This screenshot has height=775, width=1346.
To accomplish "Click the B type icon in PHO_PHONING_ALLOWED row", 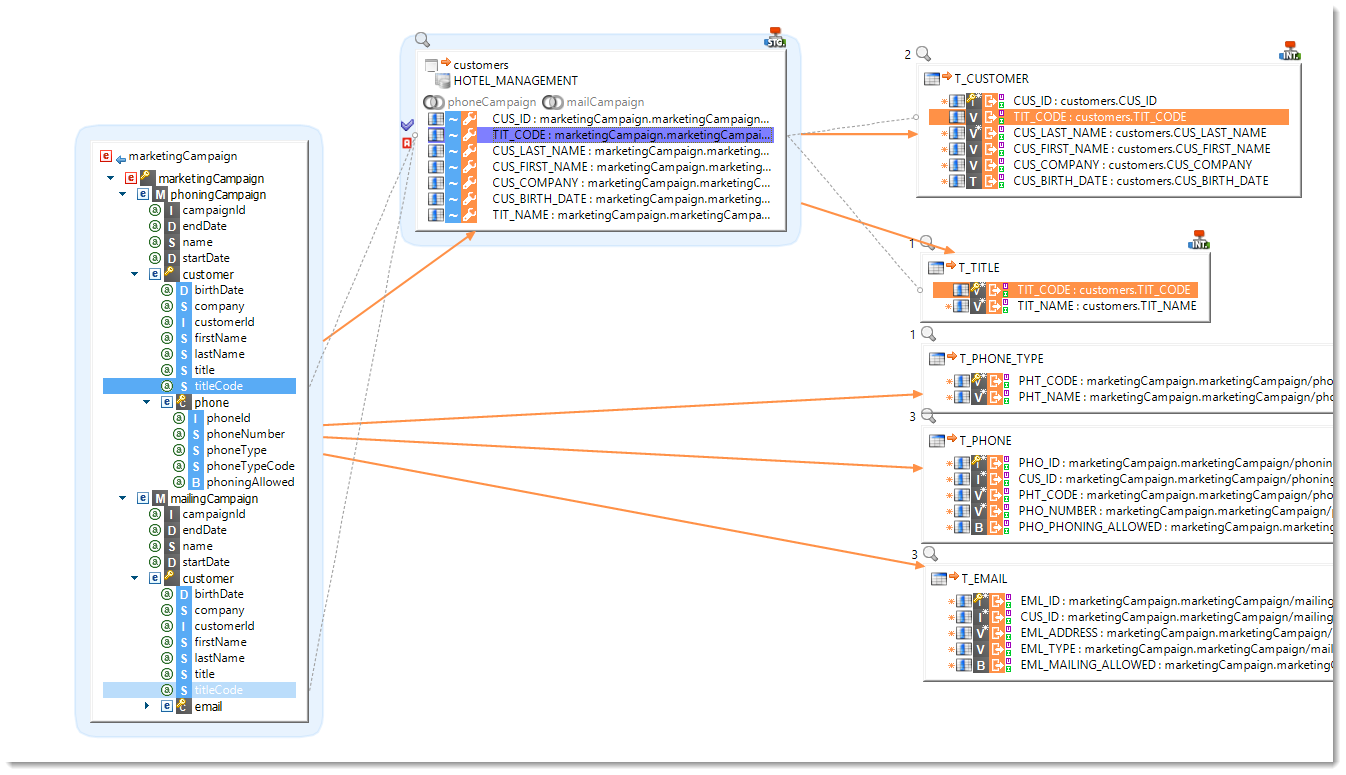I will tap(980, 527).
